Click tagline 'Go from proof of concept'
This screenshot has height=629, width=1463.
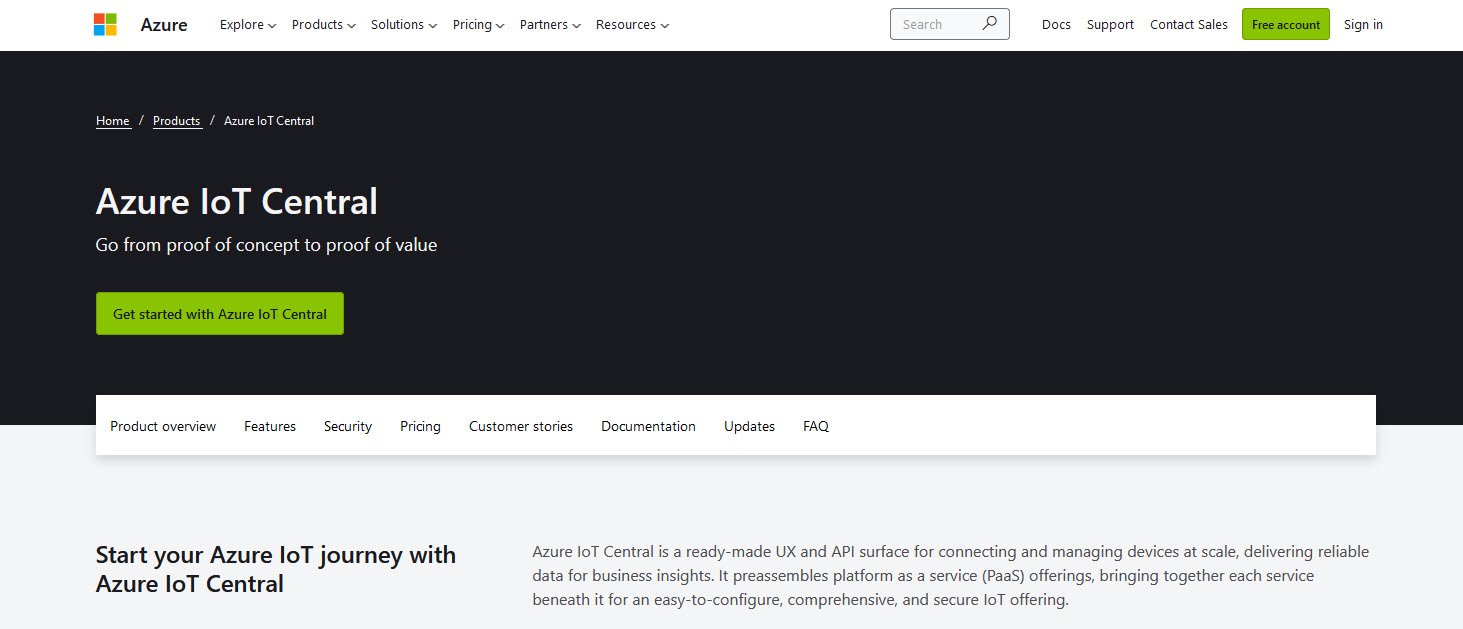(x=266, y=244)
